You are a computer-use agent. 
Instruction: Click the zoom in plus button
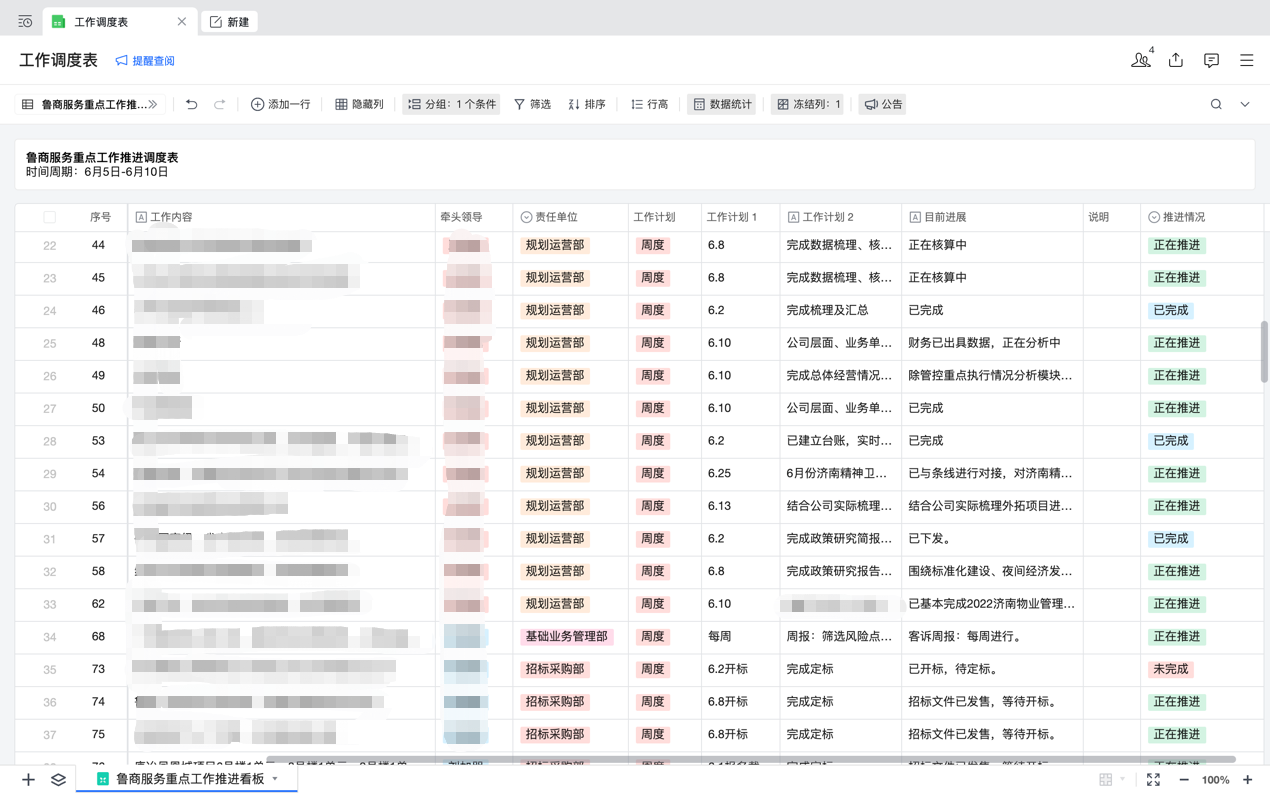(1247, 779)
